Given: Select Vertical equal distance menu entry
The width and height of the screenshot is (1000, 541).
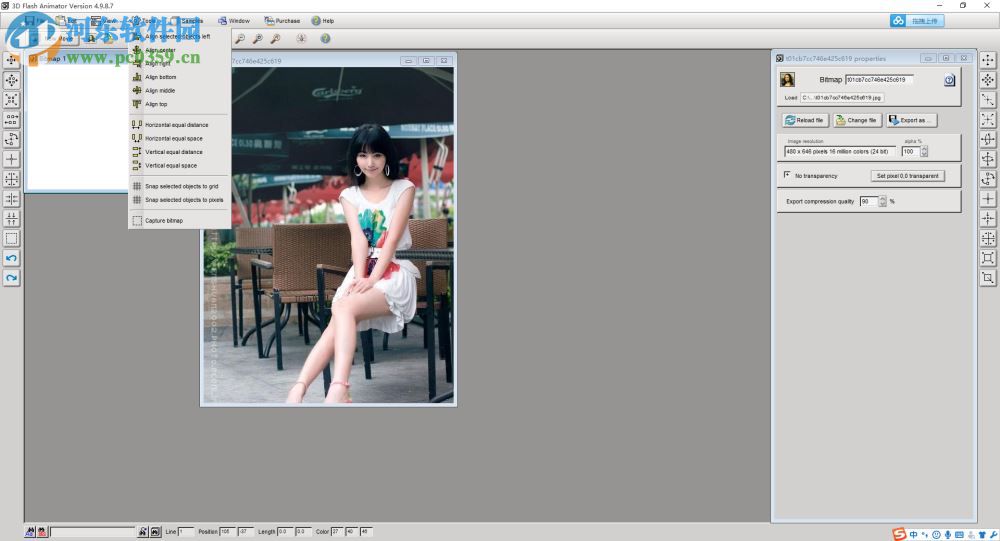Looking at the screenshot, I should tap(179, 152).
